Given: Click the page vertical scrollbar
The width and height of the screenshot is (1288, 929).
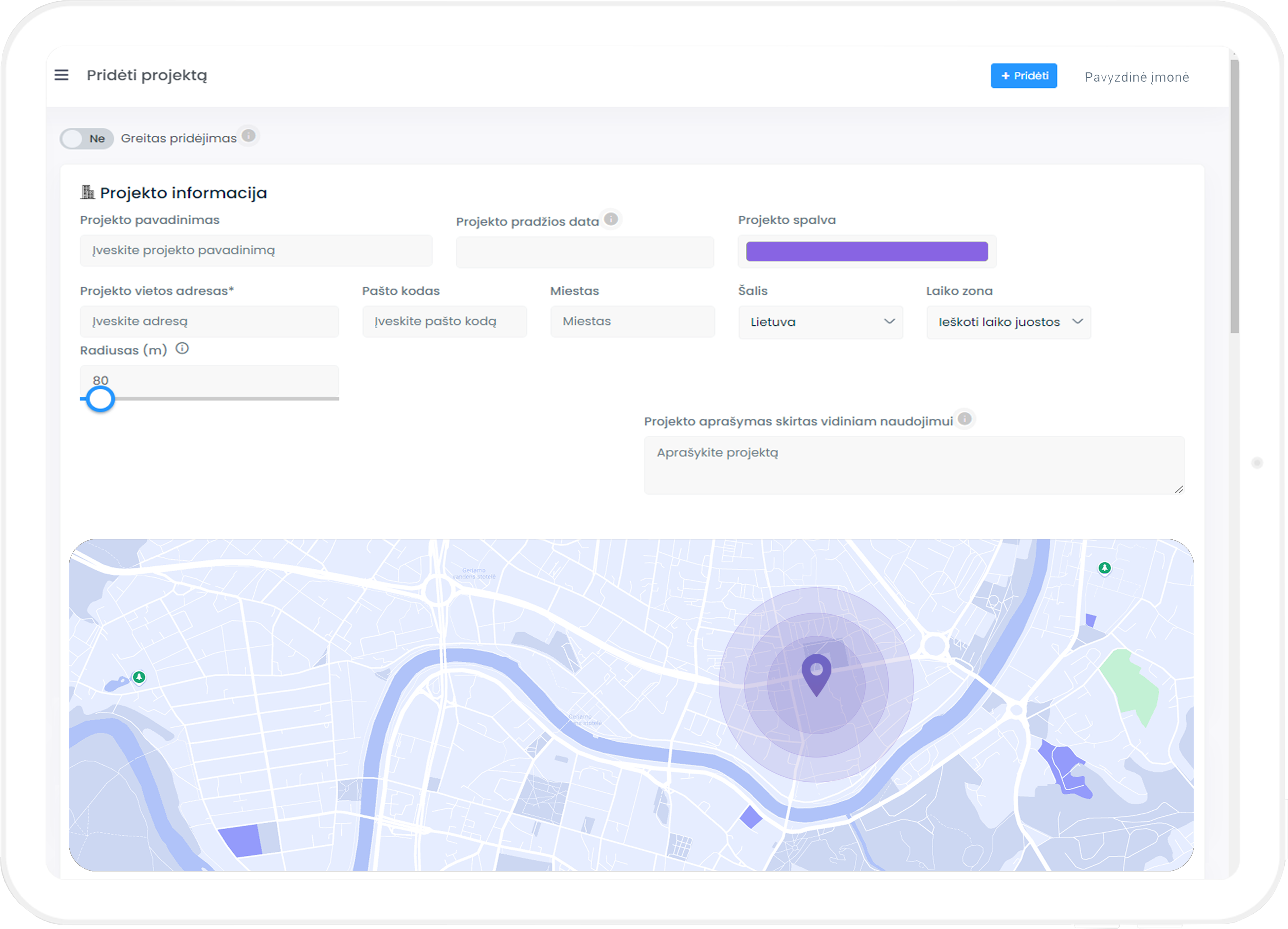Looking at the screenshot, I should tap(1234, 196).
